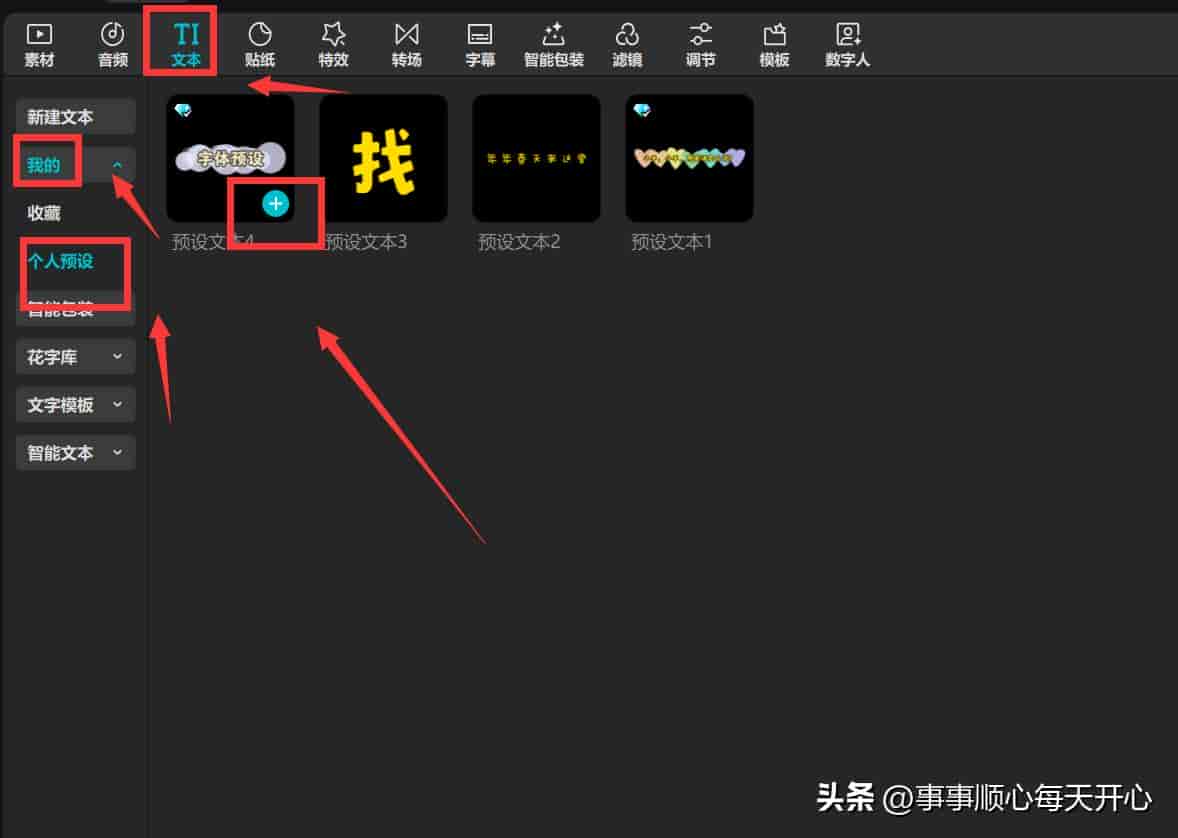1178x838 pixels.
Task: Open the 滤镜 filters tab
Action: point(627,45)
